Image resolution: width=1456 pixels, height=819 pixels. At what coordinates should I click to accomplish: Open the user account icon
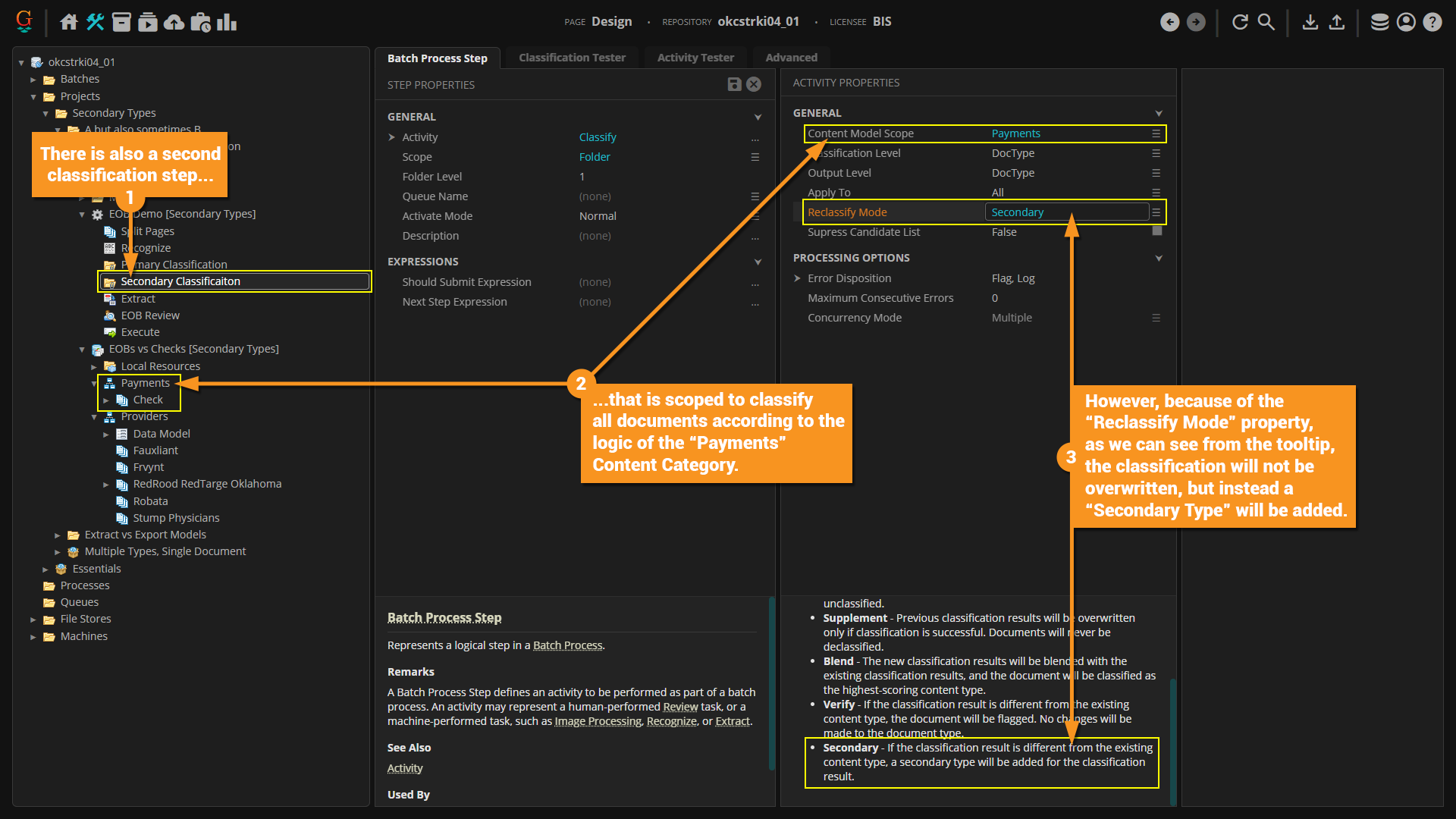[1406, 22]
